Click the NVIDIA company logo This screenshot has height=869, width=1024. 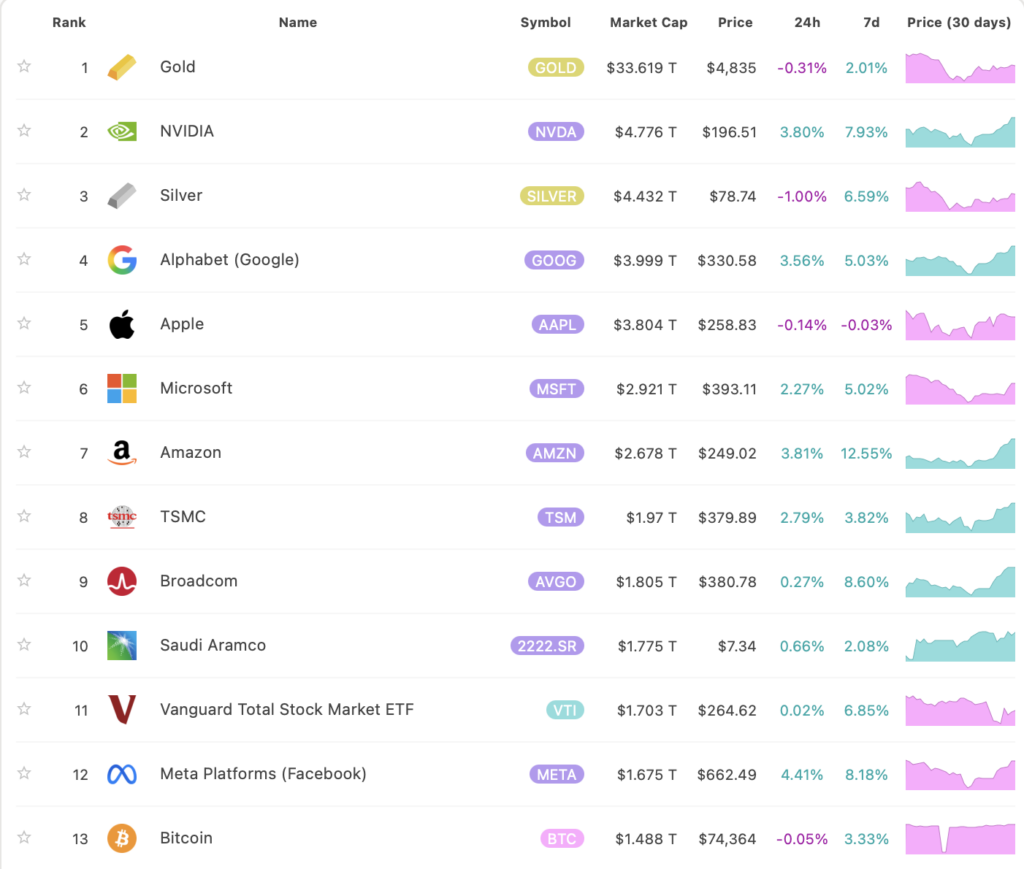point(121,131)
